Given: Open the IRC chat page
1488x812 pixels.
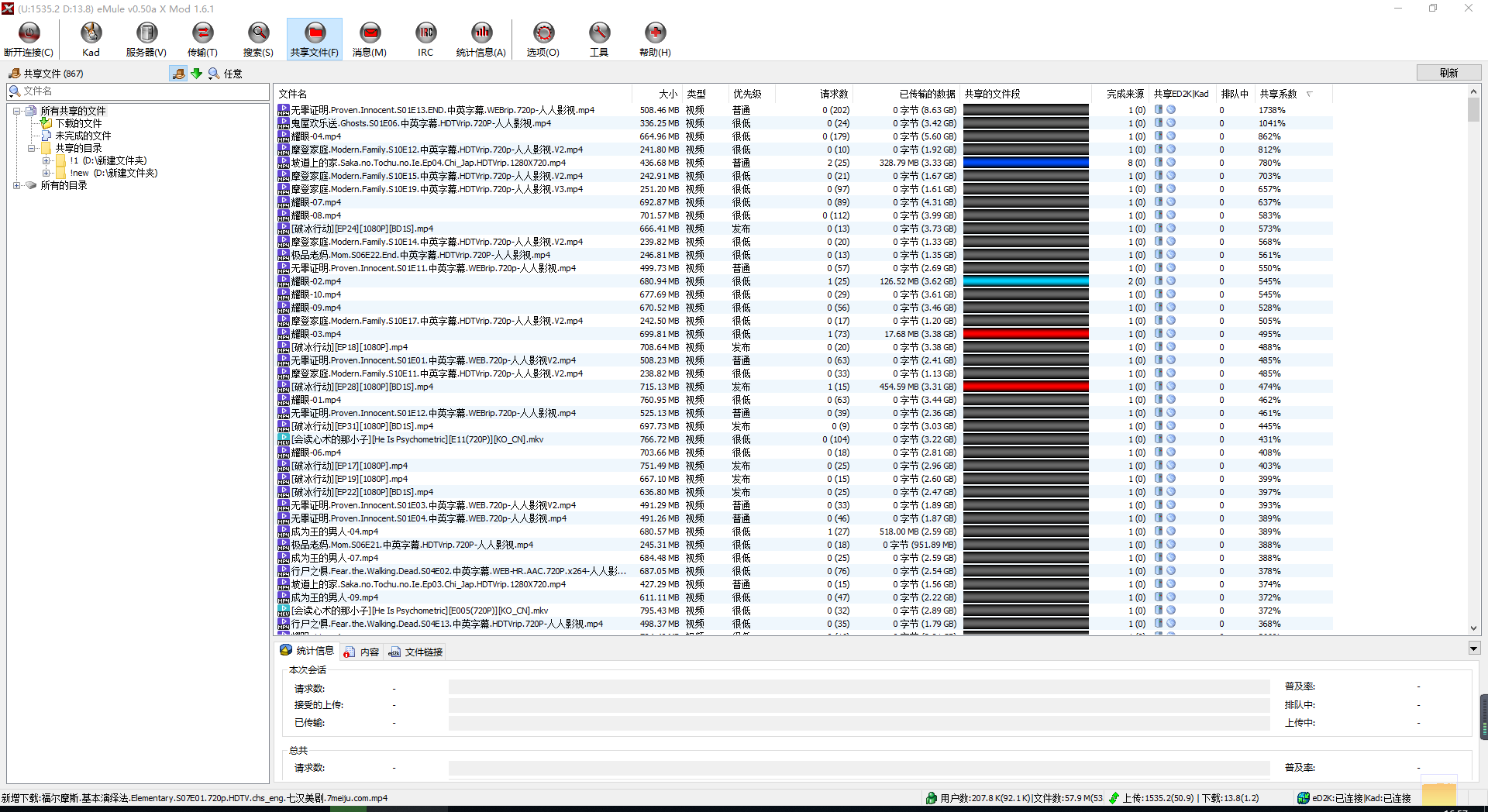Looking at the screenshot, I should point(425,39).
